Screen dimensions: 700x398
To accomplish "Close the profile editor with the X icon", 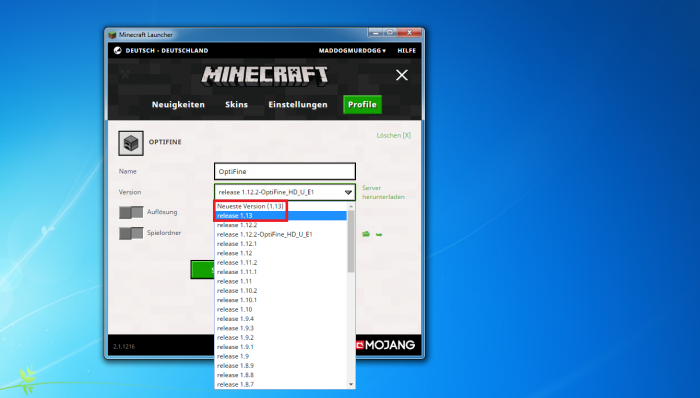I will coord(402,75).
